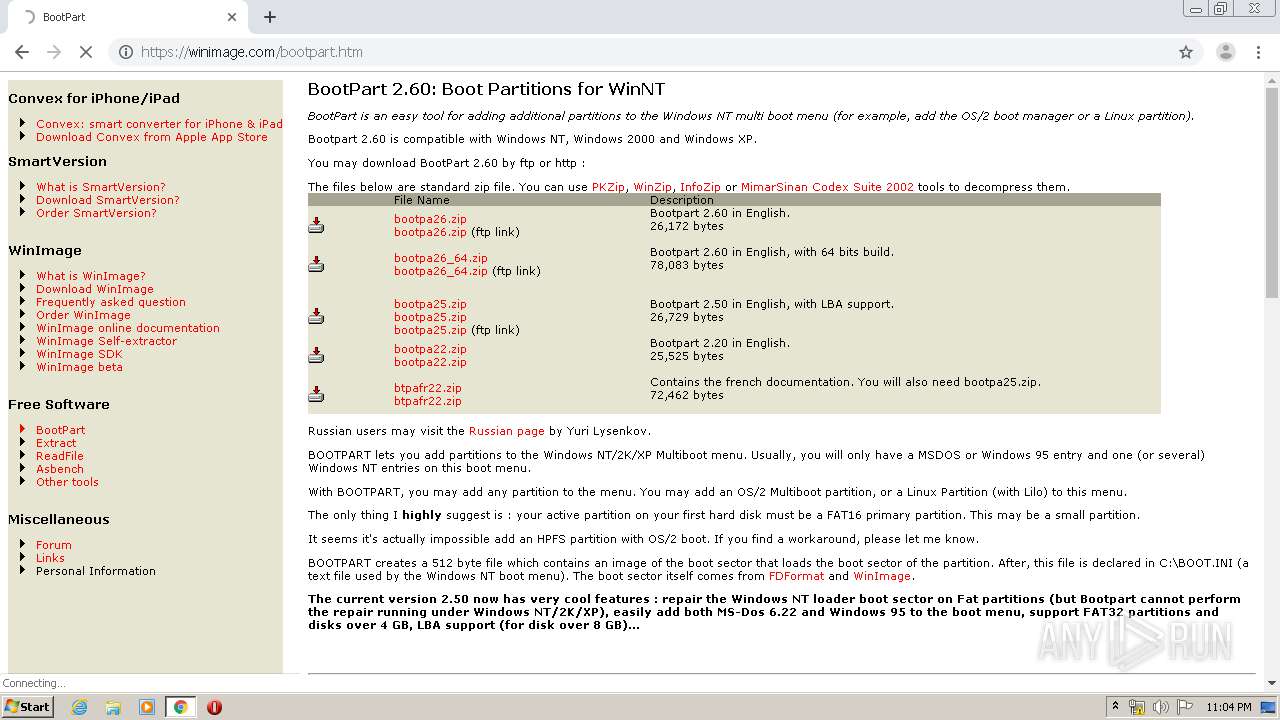Show hidden tray icons arrow
The height and width of the screenshot is (720, 1280).
point(1115,707)
